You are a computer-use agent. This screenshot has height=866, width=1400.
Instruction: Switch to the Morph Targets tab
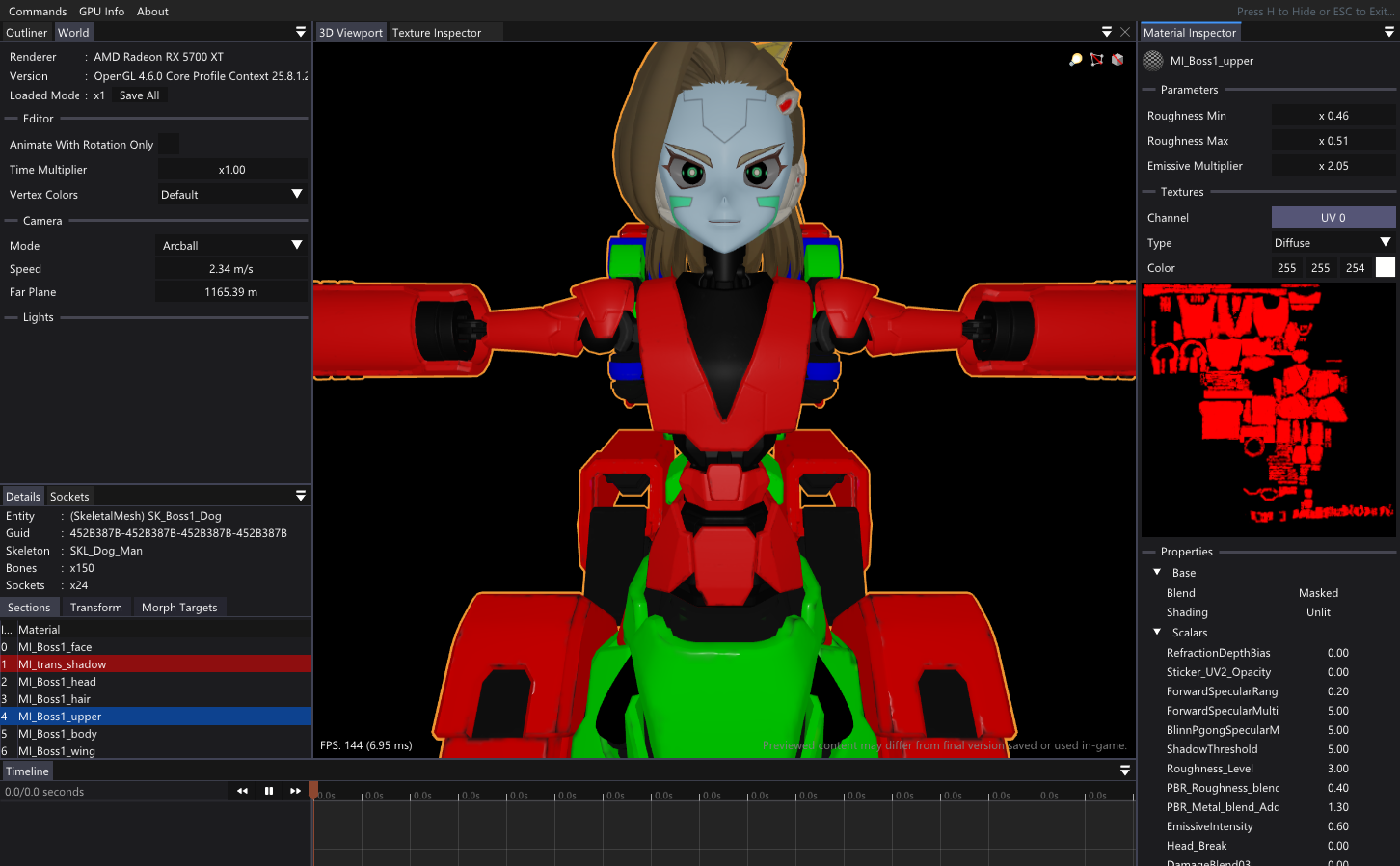coord(179,608)
